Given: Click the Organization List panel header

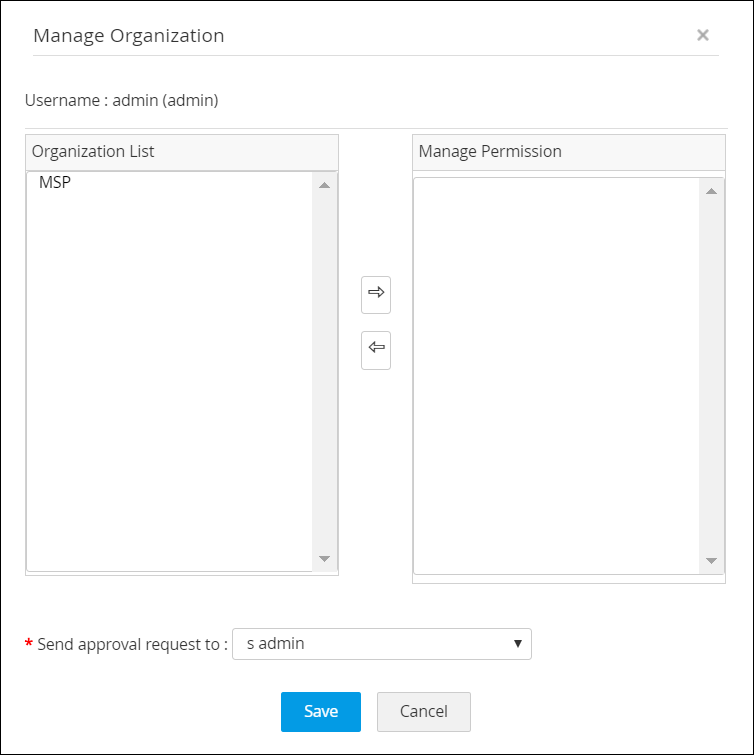Looking at the screenshot, I should (181, 152).
